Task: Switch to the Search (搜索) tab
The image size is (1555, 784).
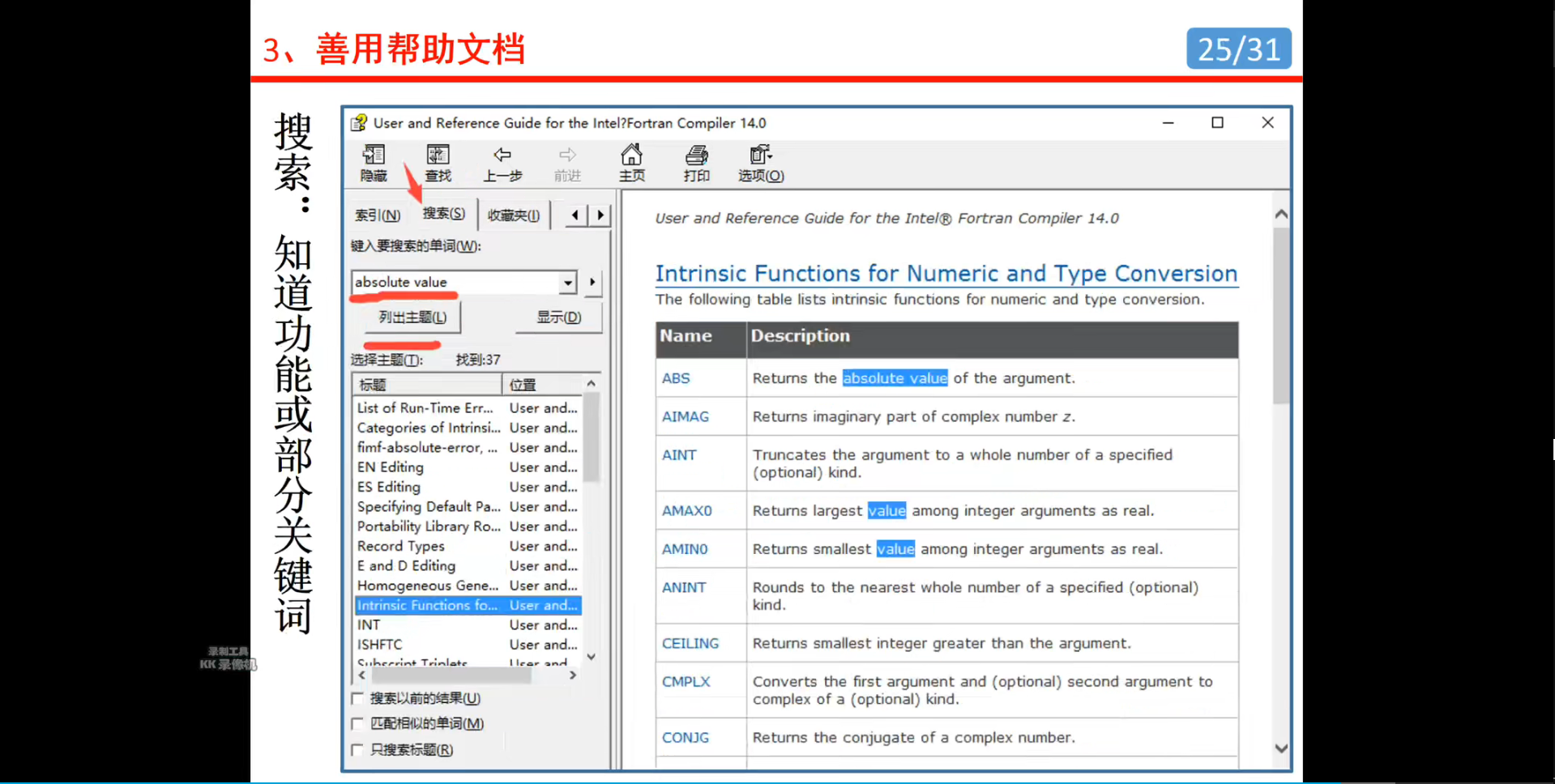Action: point(444,213)
